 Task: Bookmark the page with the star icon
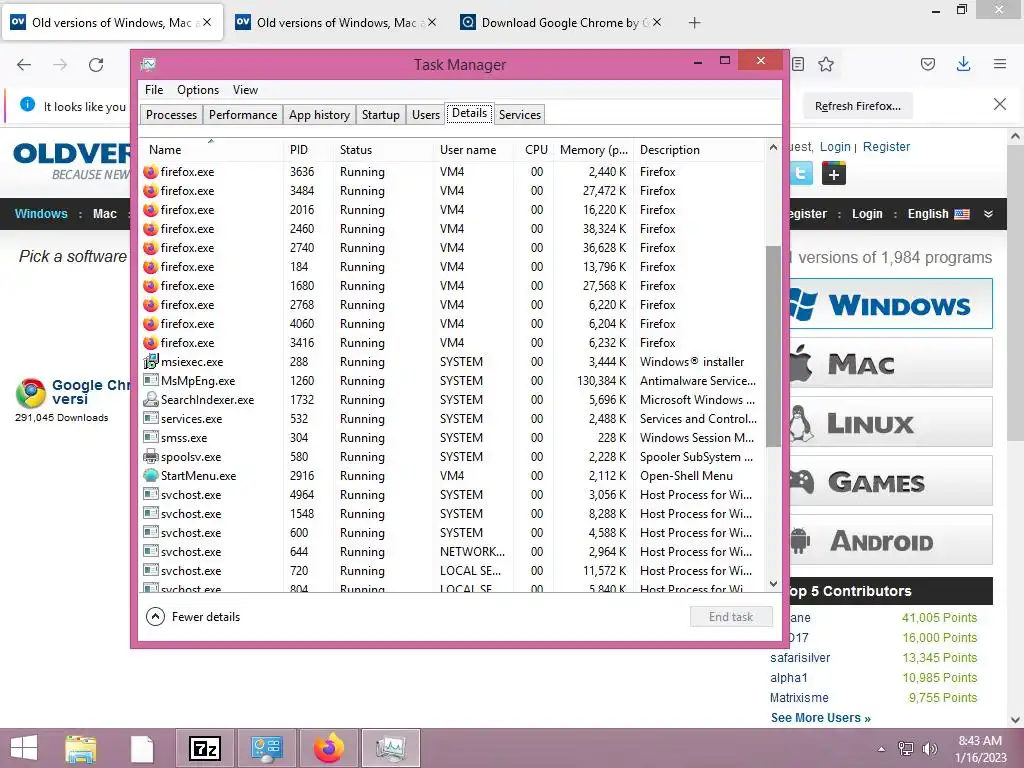[826, 64]
